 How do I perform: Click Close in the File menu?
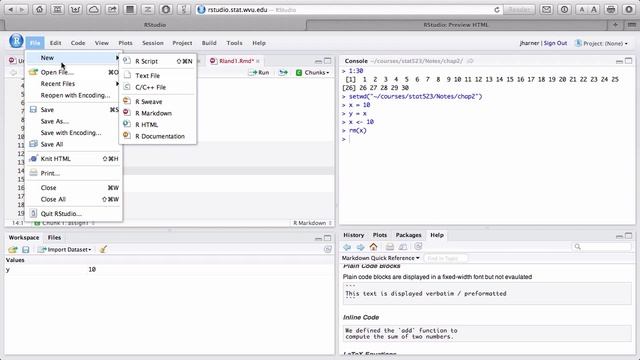click(x=73, y=188)
